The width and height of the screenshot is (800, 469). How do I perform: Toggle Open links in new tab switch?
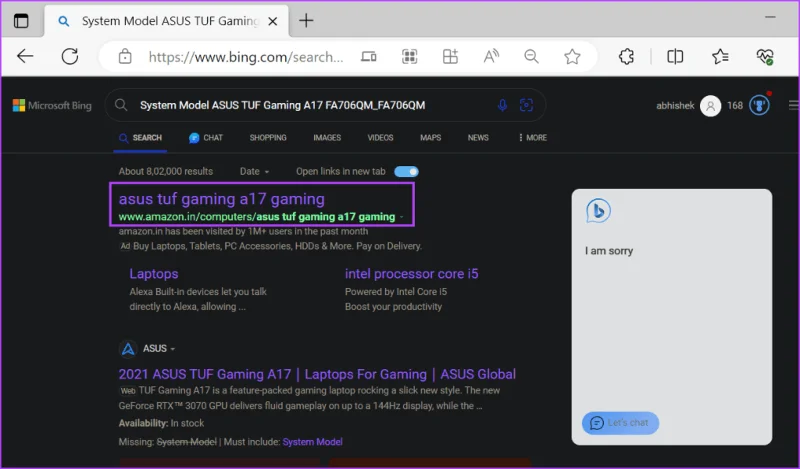tap(406, 171)
